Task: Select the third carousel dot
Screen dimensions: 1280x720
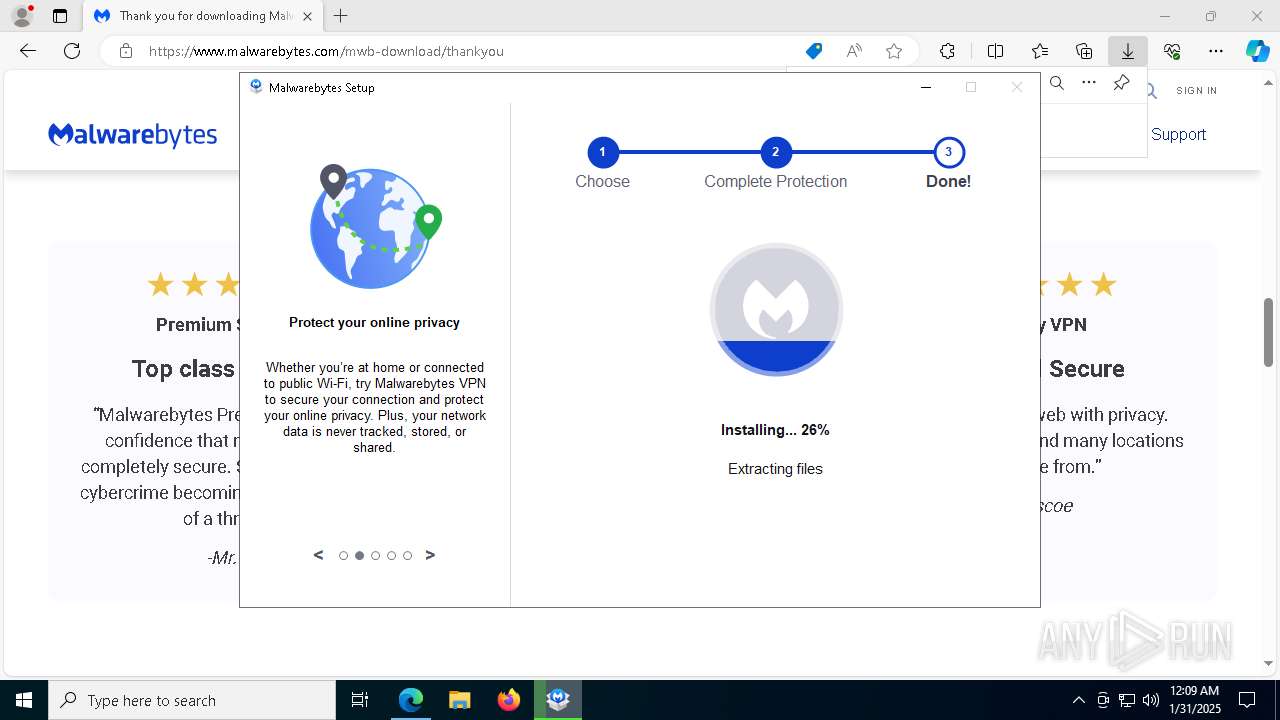Action: tap(375, 556)
